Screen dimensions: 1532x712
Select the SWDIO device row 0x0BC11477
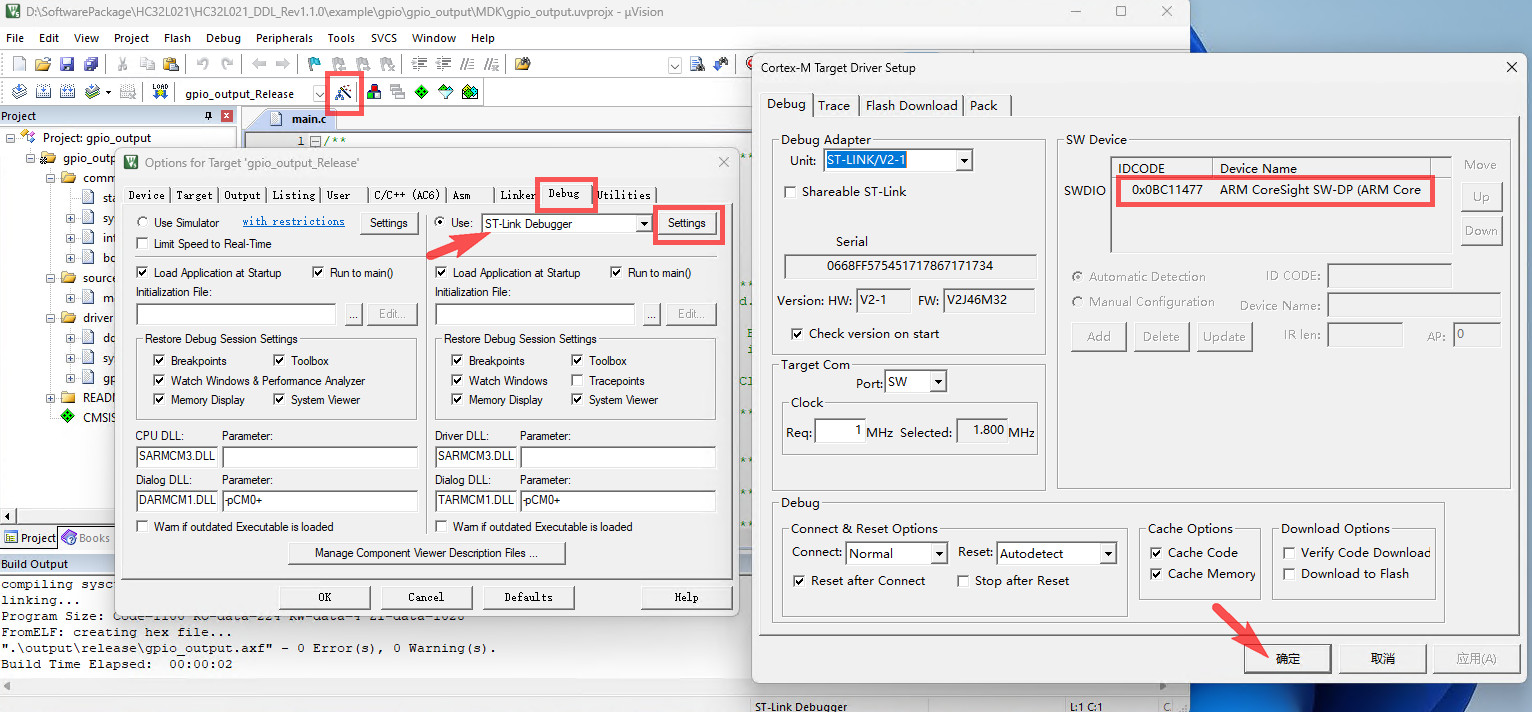point(1276,189)
